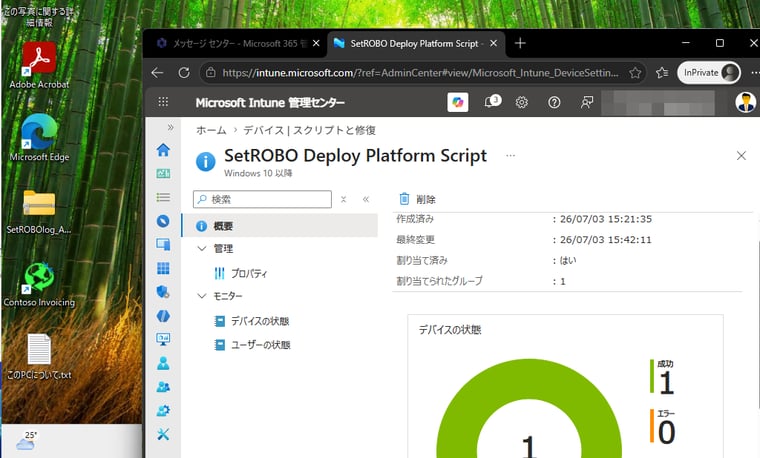Open the app launcher waffle icon
Image resolution: width=760 pixels, height=458 pixels.
coord(163,102)
